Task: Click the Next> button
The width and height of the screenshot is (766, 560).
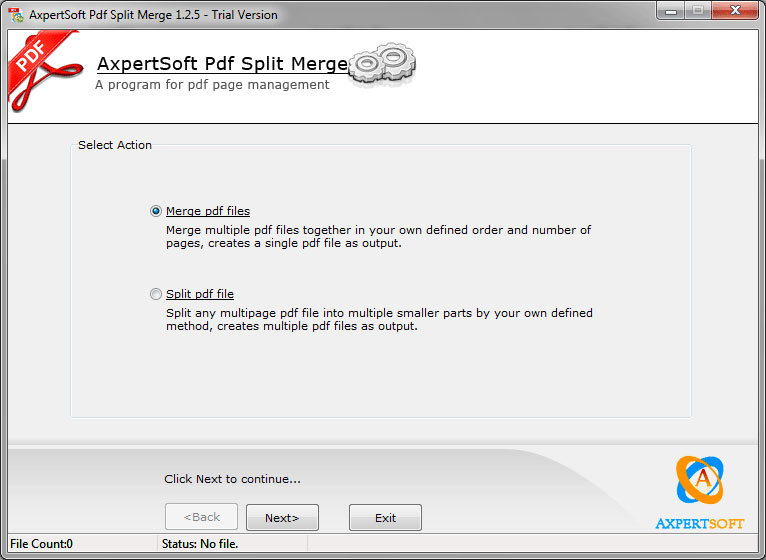Action: point(282,517)
